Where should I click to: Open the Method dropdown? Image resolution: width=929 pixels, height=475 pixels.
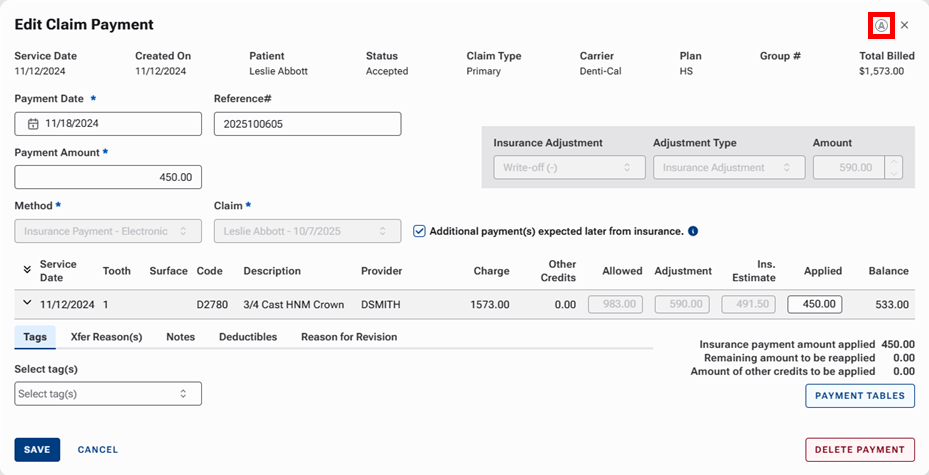(108, 231)
